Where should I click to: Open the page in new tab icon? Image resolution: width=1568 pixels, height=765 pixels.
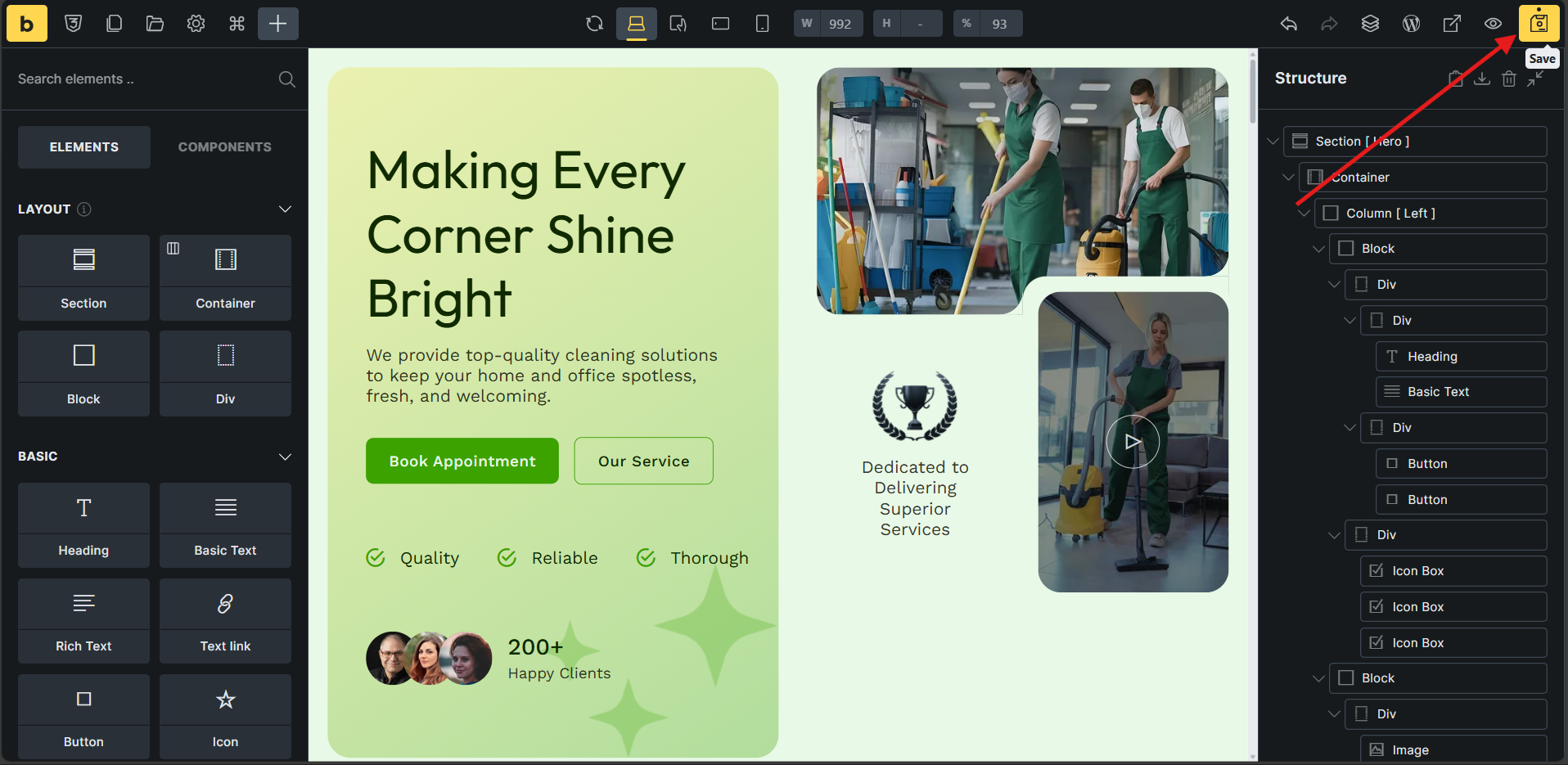tap(1453, 24)
